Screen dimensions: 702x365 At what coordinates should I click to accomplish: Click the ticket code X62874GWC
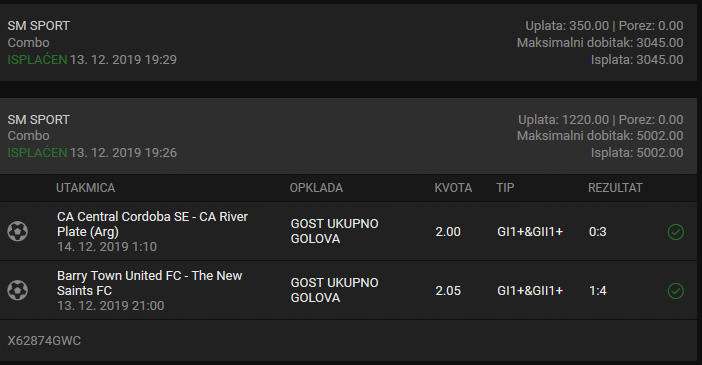44,341
